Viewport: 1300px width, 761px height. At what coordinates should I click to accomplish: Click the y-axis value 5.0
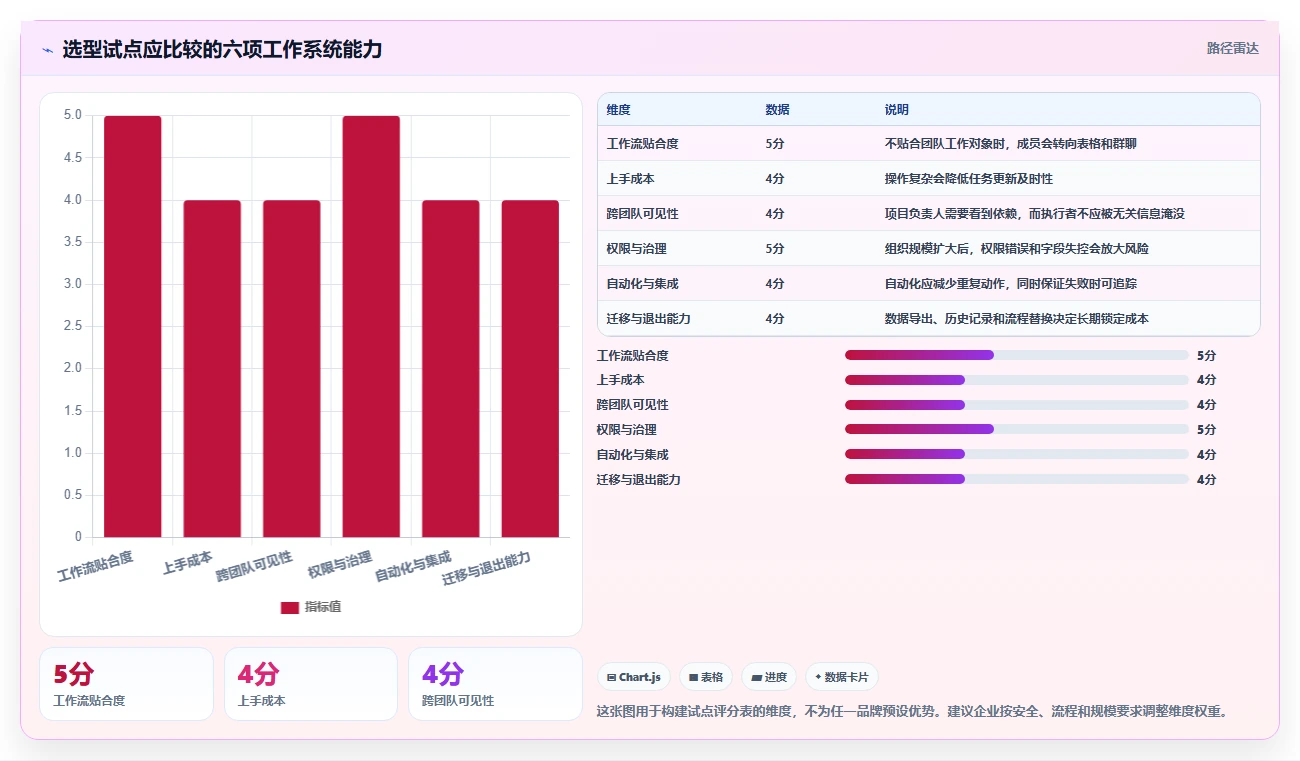click(73, 115)
